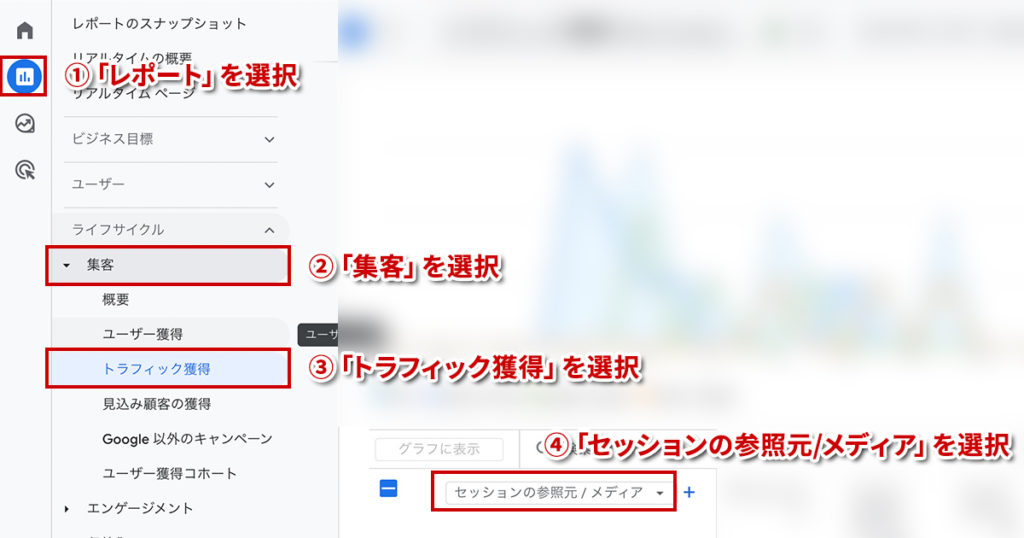The image size is (1024, 538).
Task: Open ユーザー獲得コホート report
Action: coord(170,473)
